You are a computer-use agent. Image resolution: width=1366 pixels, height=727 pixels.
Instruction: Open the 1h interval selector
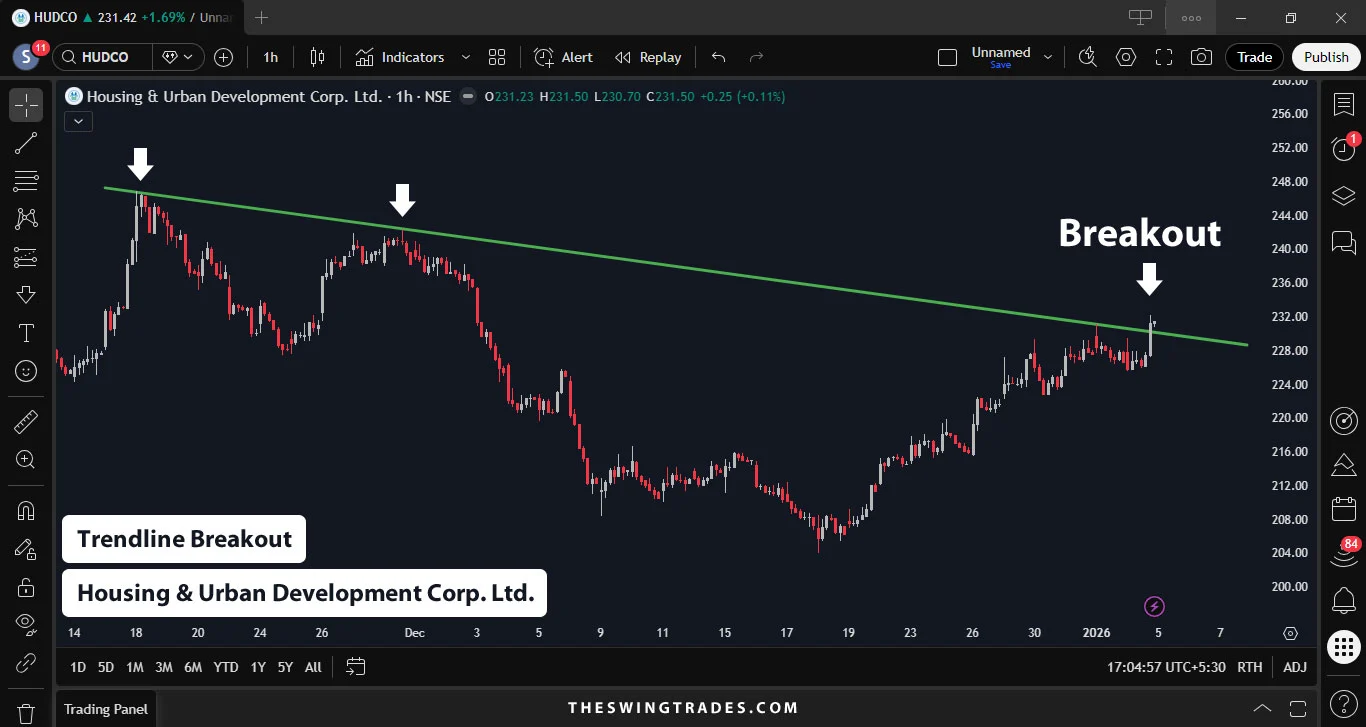271,57
